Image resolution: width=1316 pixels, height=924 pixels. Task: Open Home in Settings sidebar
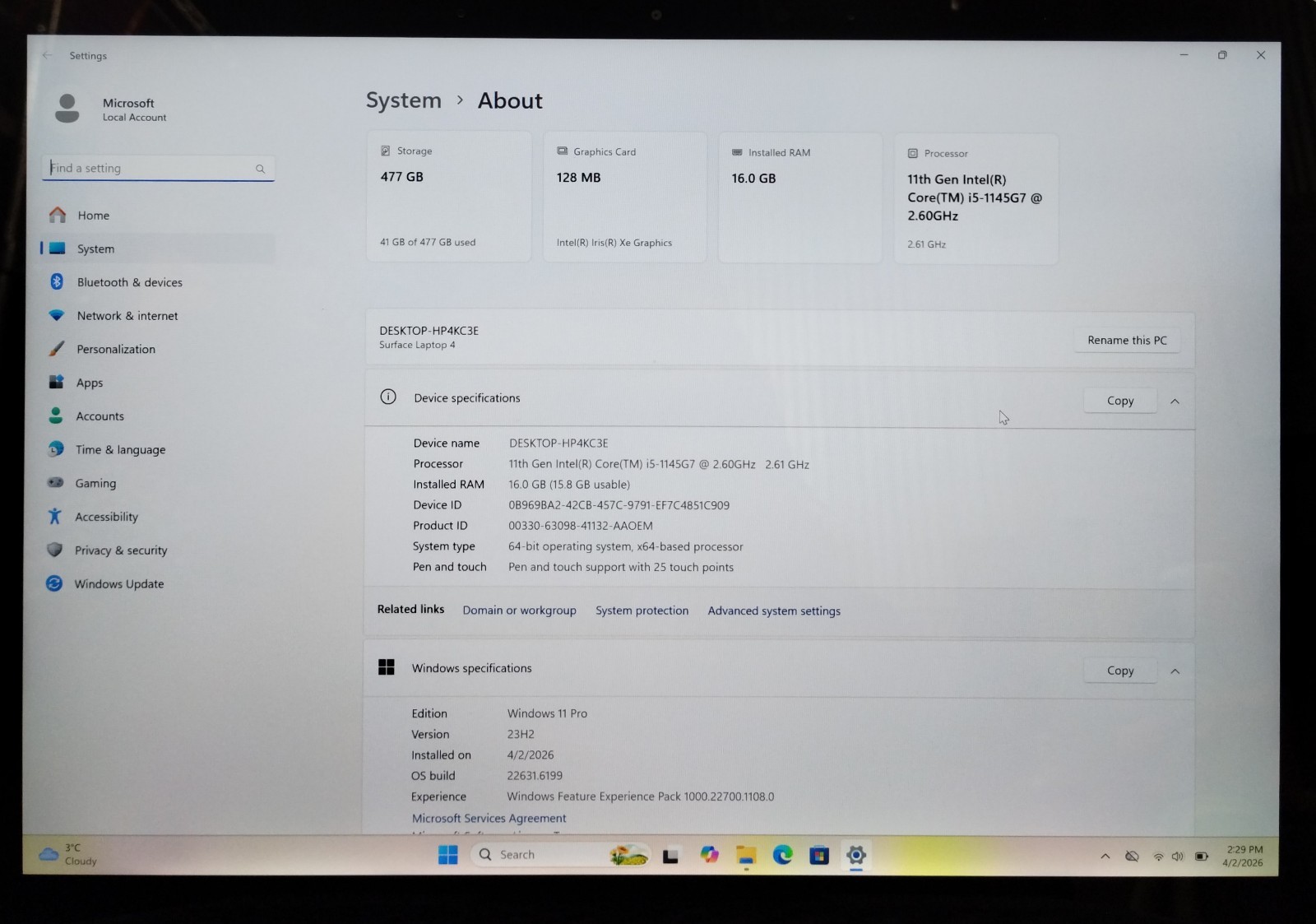click(158, 216)
